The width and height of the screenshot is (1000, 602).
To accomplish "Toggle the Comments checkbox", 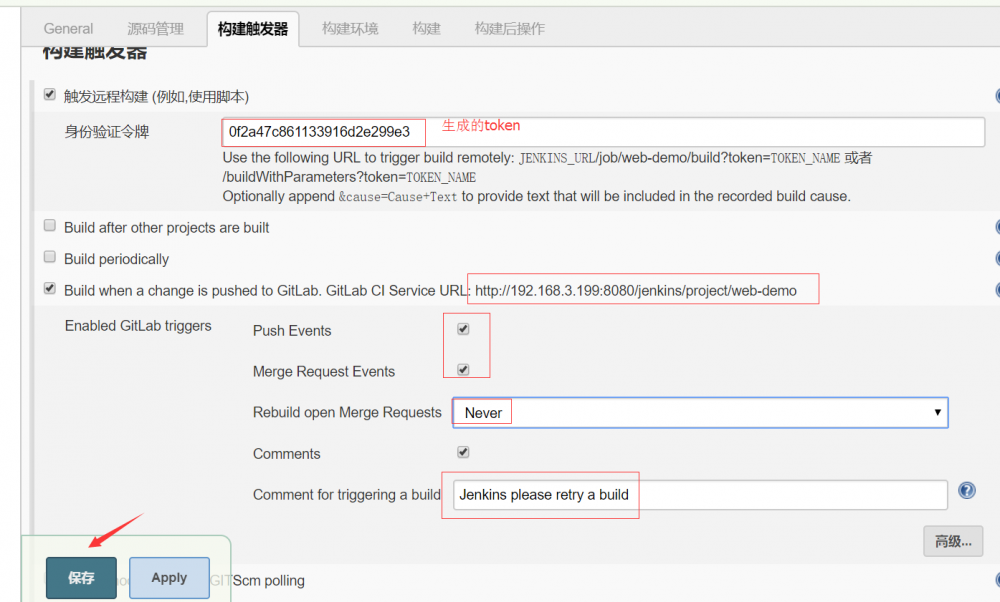I will [463, 452].
